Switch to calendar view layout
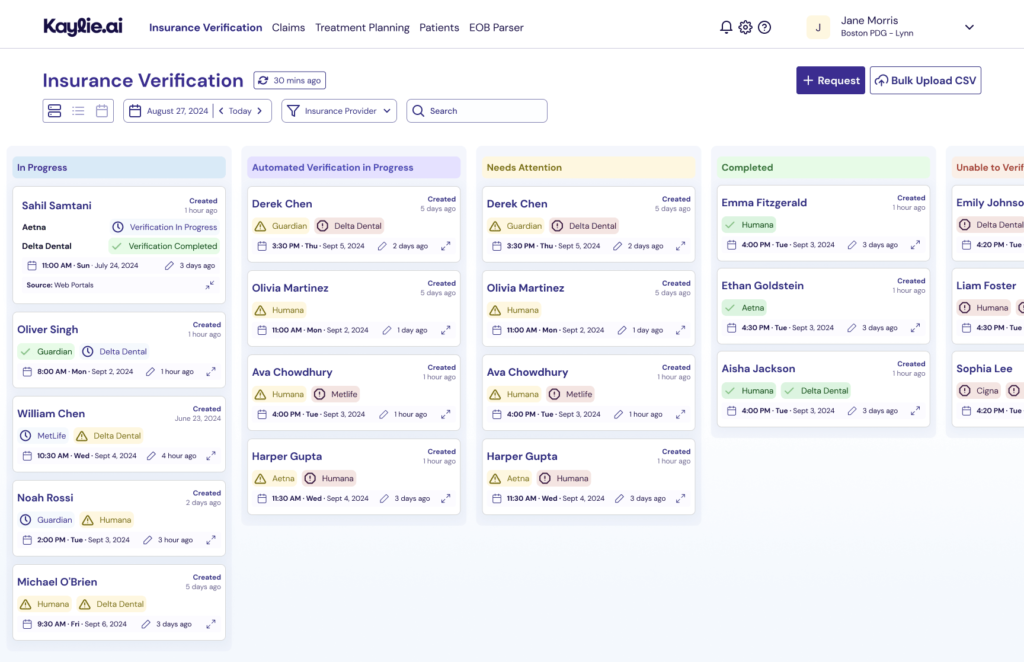 pos(102,111)
